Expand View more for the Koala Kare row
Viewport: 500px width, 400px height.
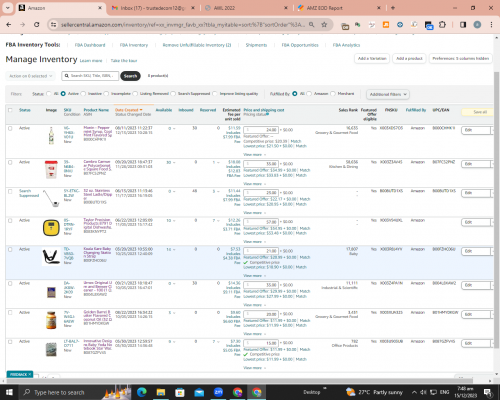pyautogui.click(x=254, y=276)
